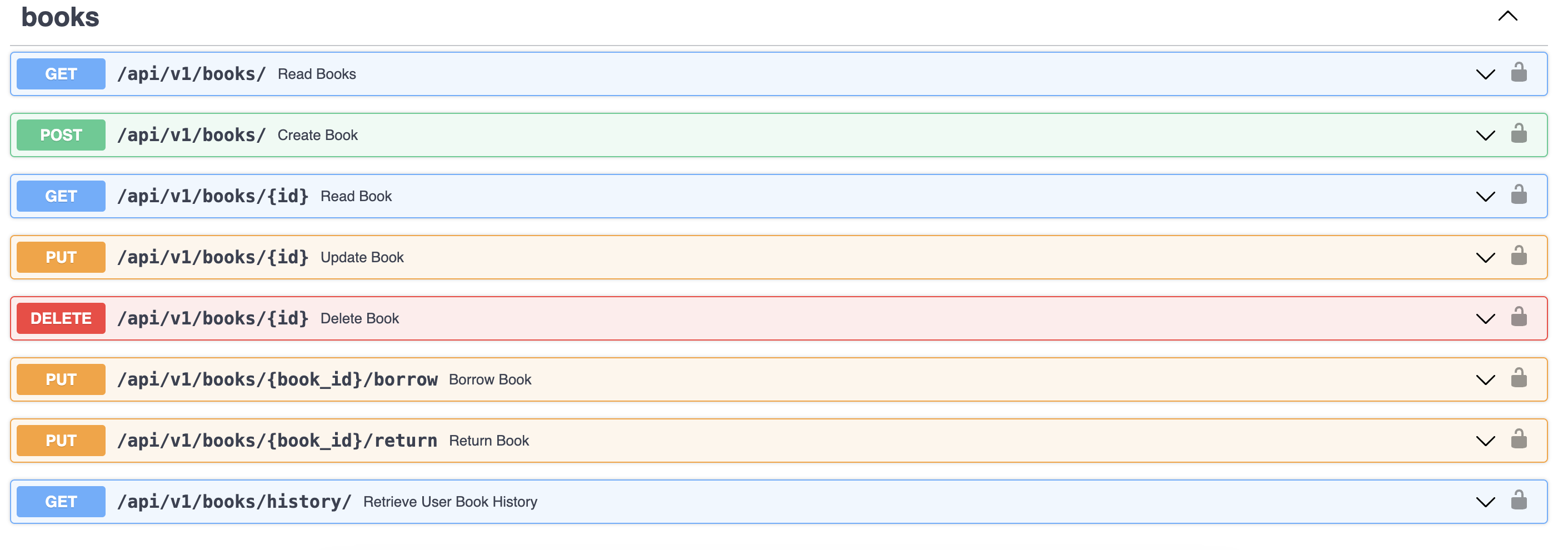The height and width of the screenshot is (550, 1568).
Task: Expand the Borrow Book endpoint chevron
Action: coord(1485,380)
